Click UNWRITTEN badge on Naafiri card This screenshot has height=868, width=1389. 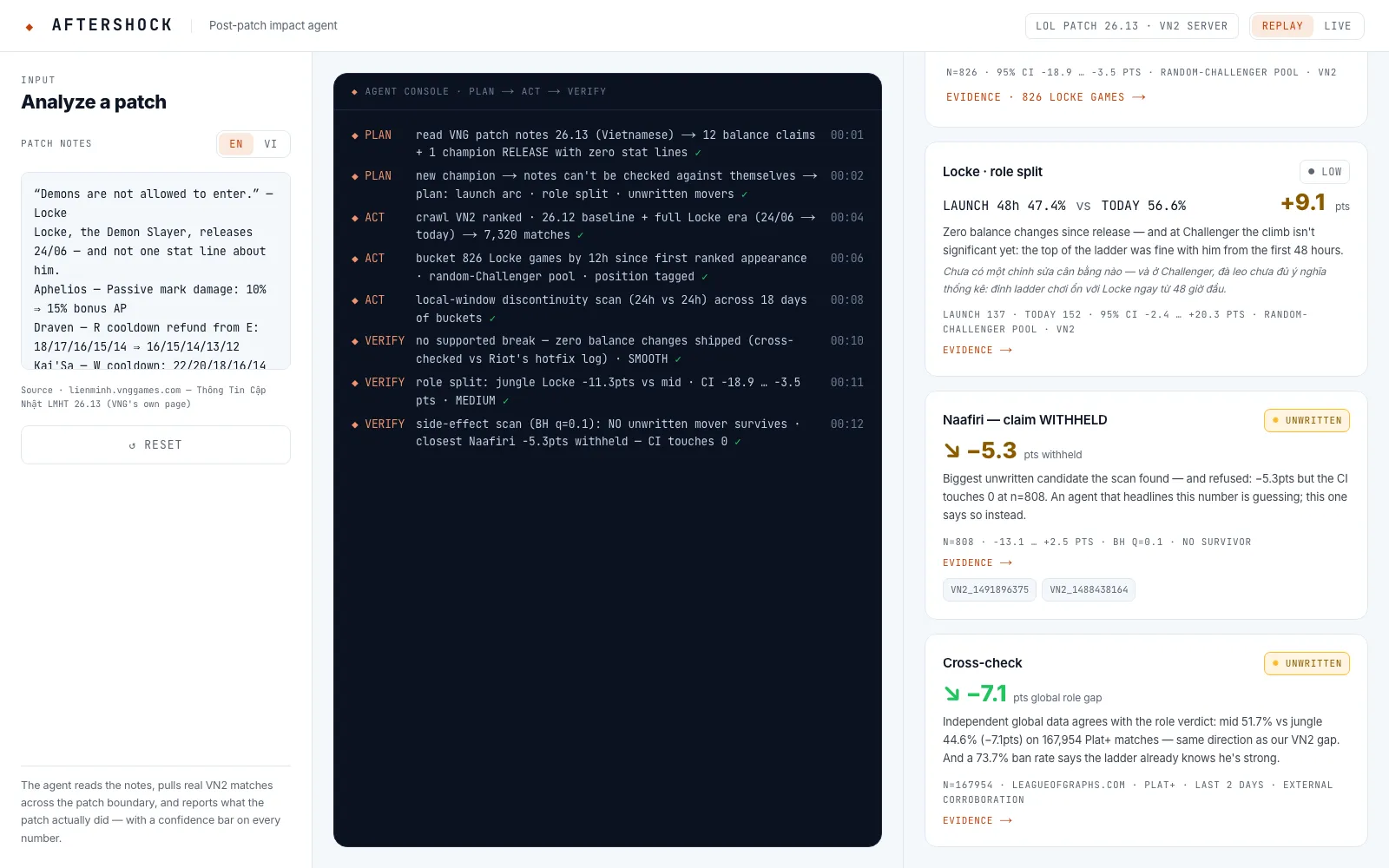[1307, 420]
